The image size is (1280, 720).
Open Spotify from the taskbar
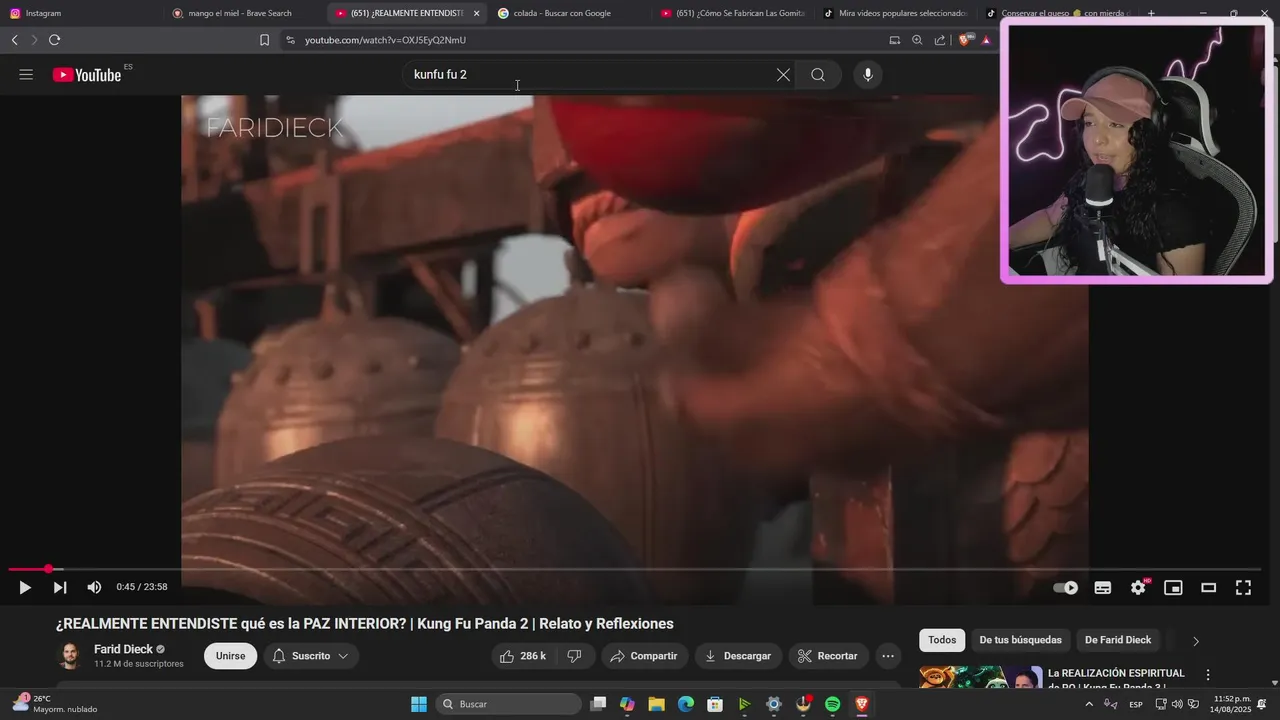pyautogui.click(x=832, y=704)
